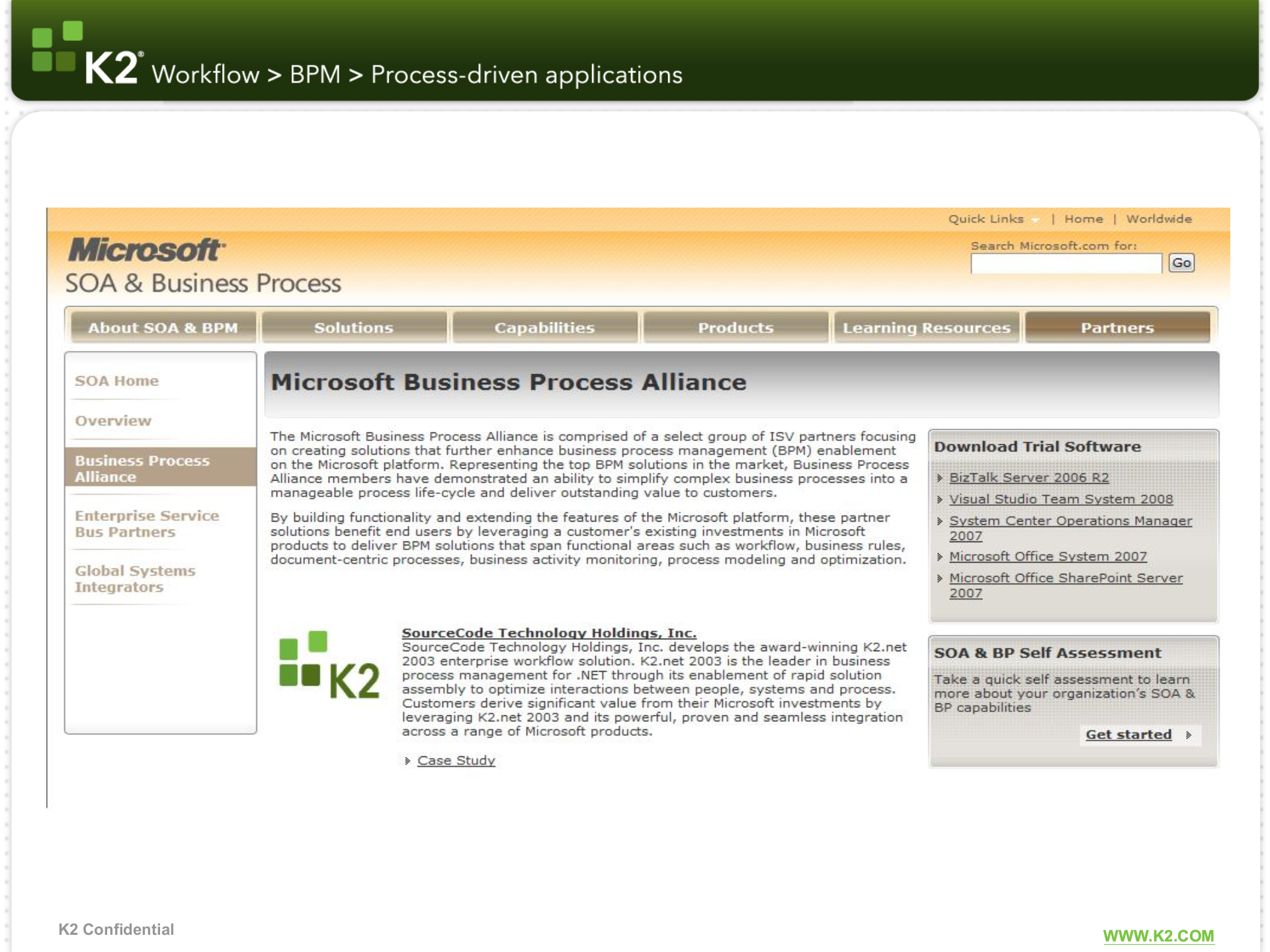Select Global Systems Integrators in sidebar

click(135, 578)
